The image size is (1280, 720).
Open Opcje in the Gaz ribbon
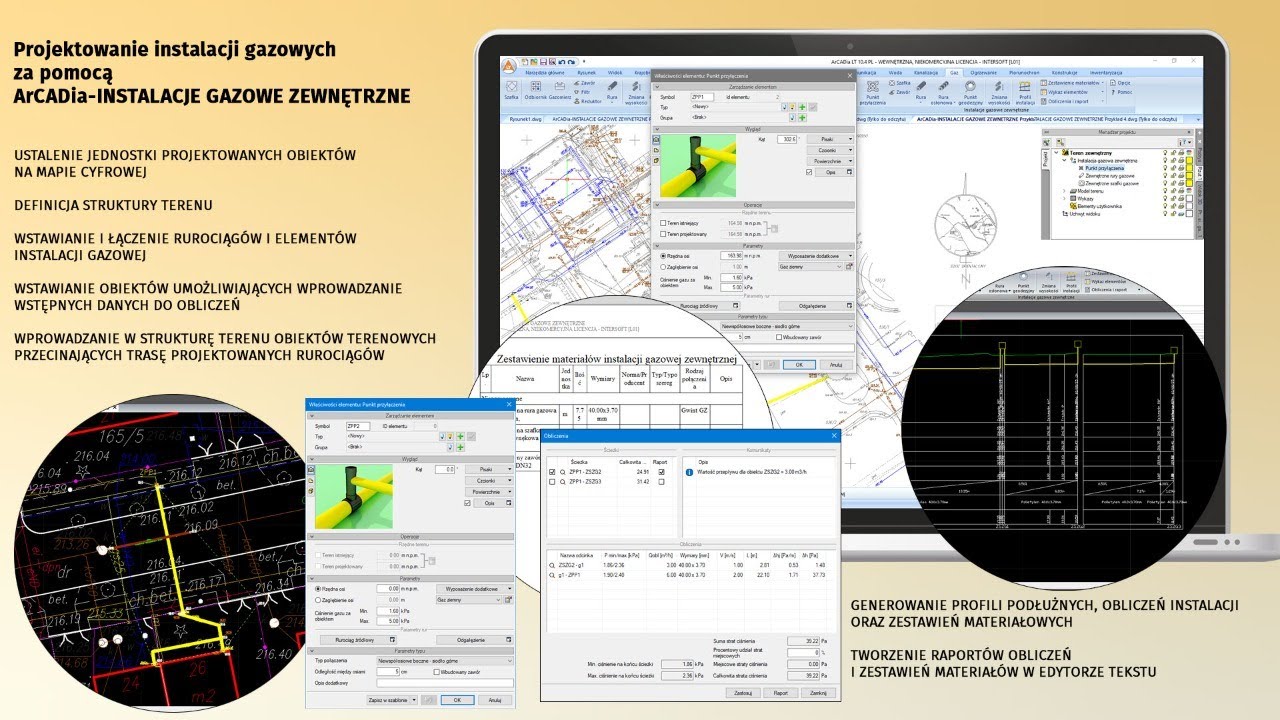point(1121,83)
